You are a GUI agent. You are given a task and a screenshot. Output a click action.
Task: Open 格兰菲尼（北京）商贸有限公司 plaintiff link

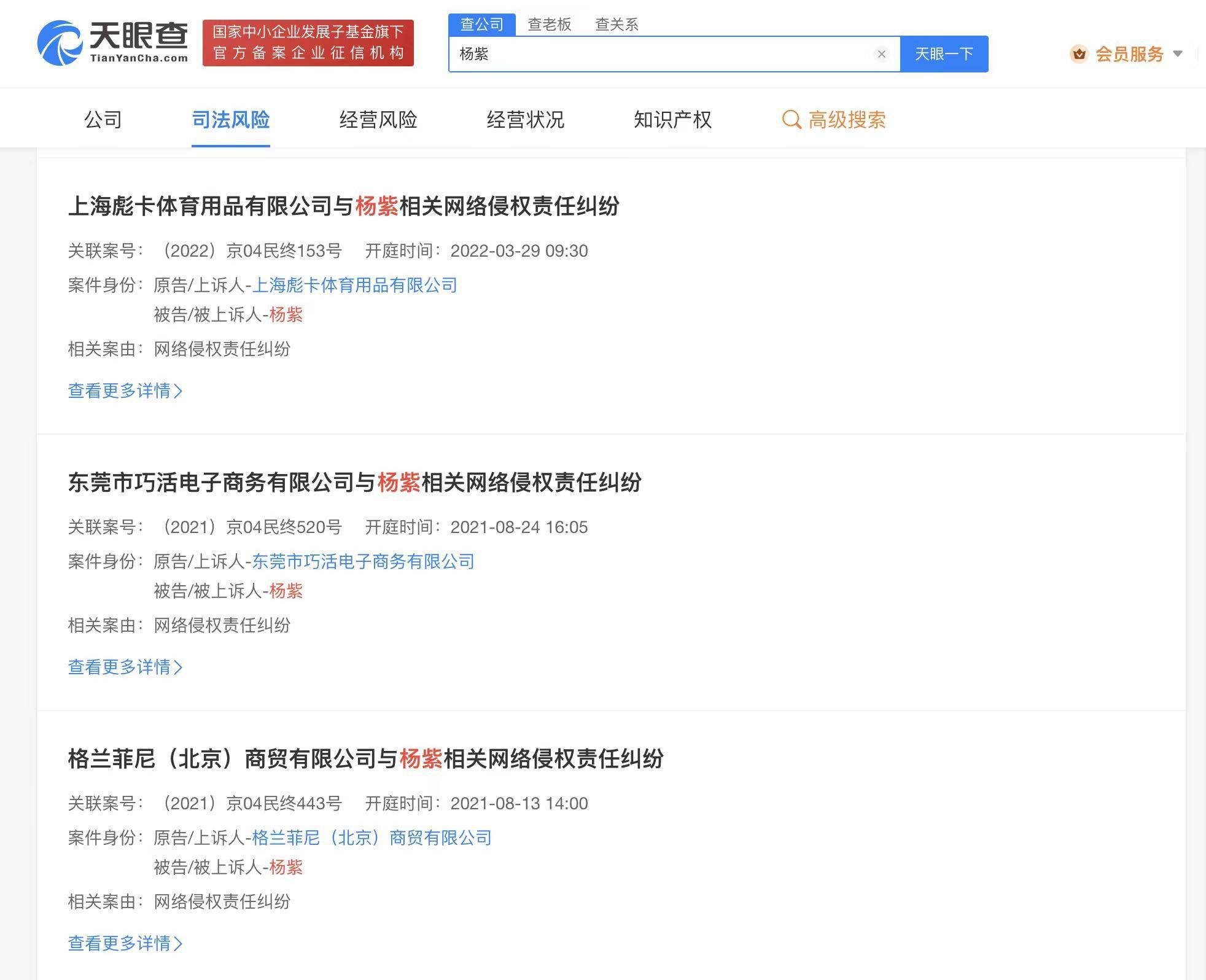(x=372, y=838)
